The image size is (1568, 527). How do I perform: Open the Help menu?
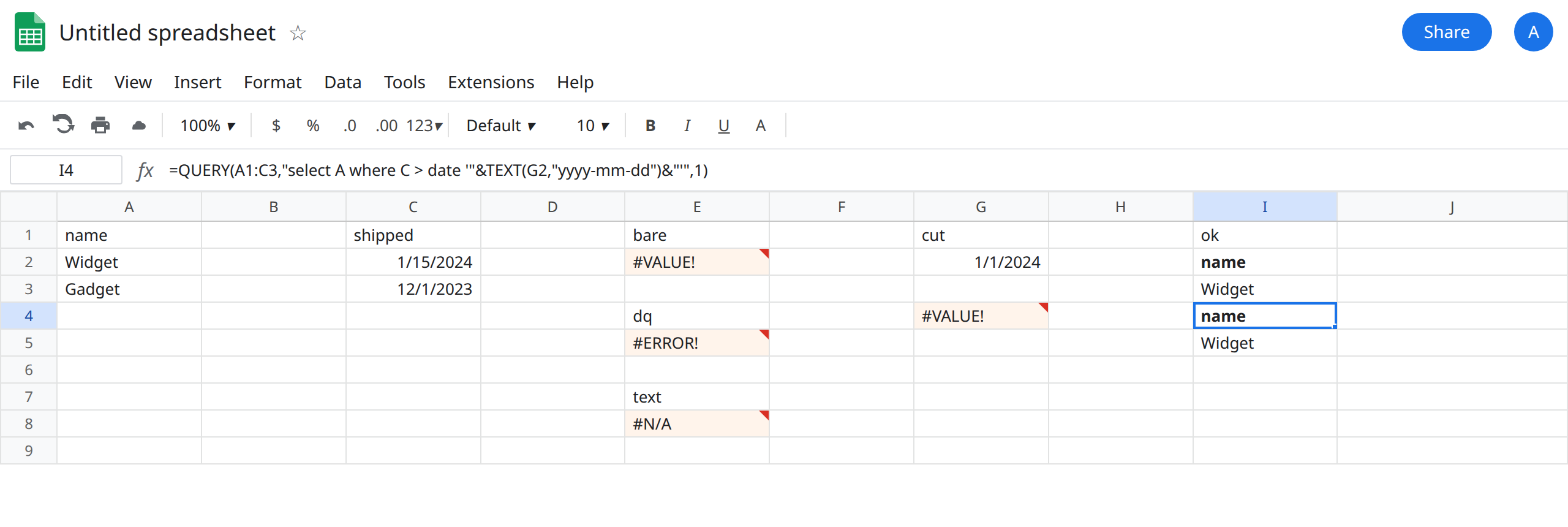(x=575, y=82)
